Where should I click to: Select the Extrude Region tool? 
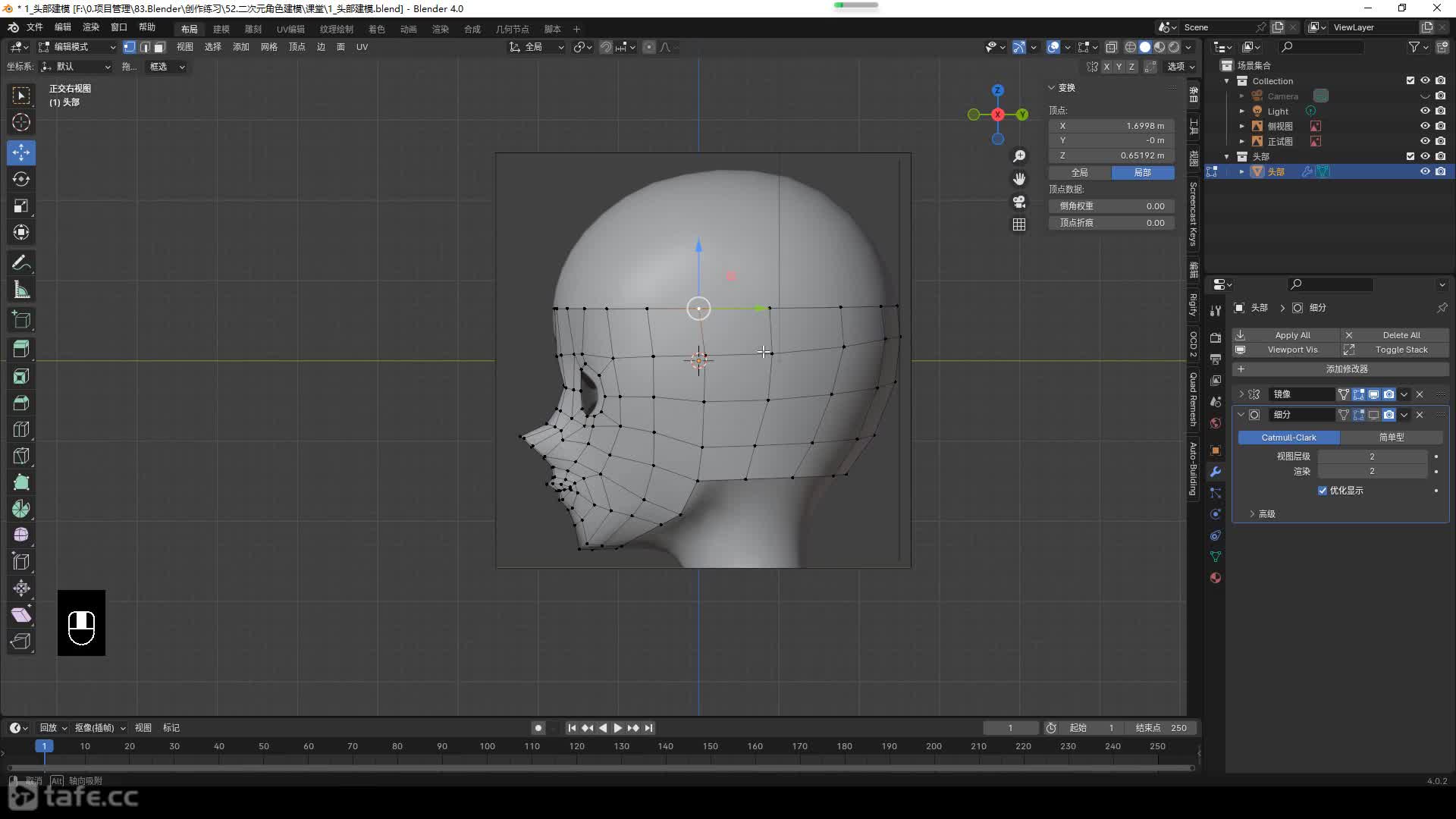(21, 350)
